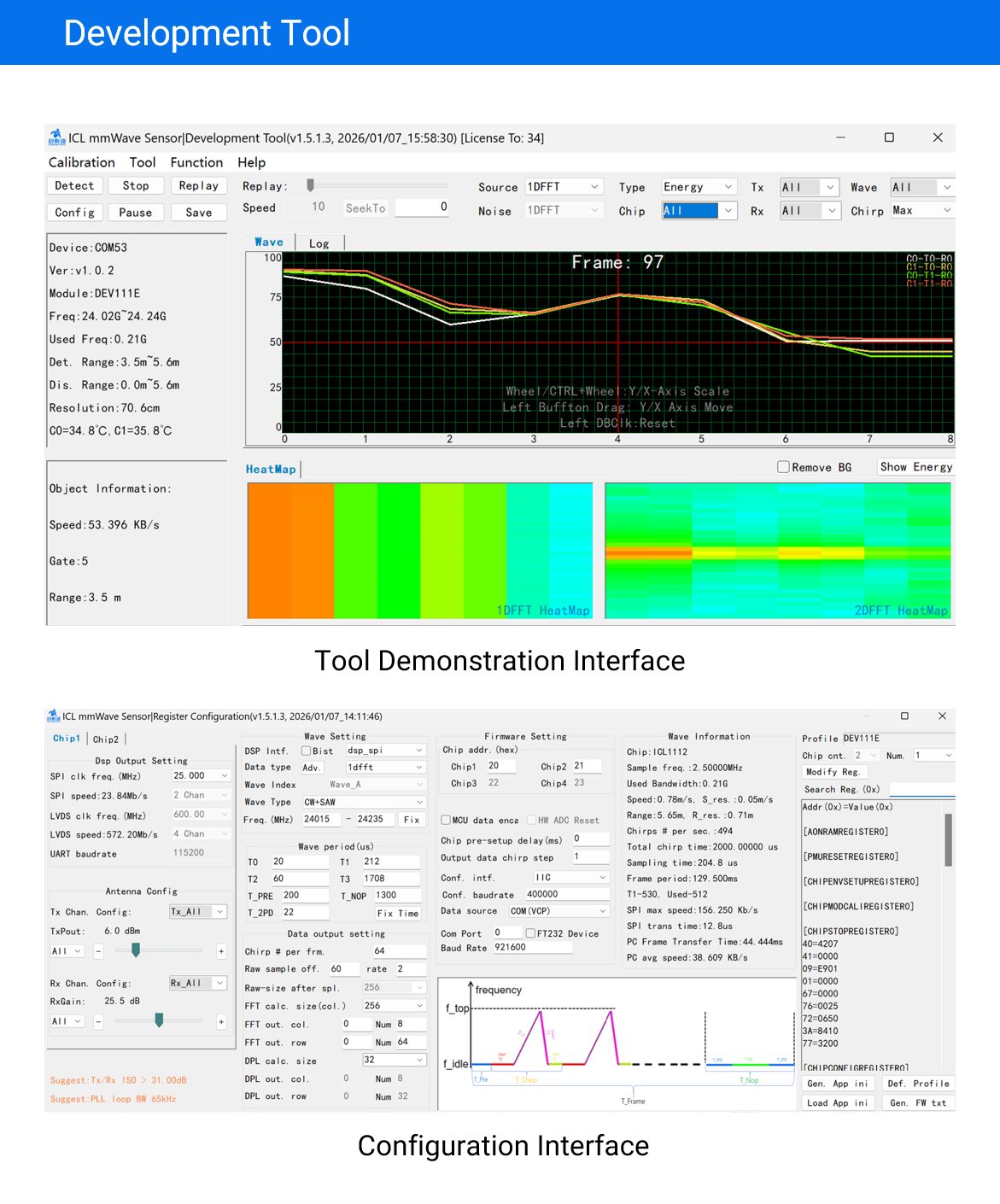Click the Modify Reg. button
This screenshot has width=1000, height=1204.
833,772
